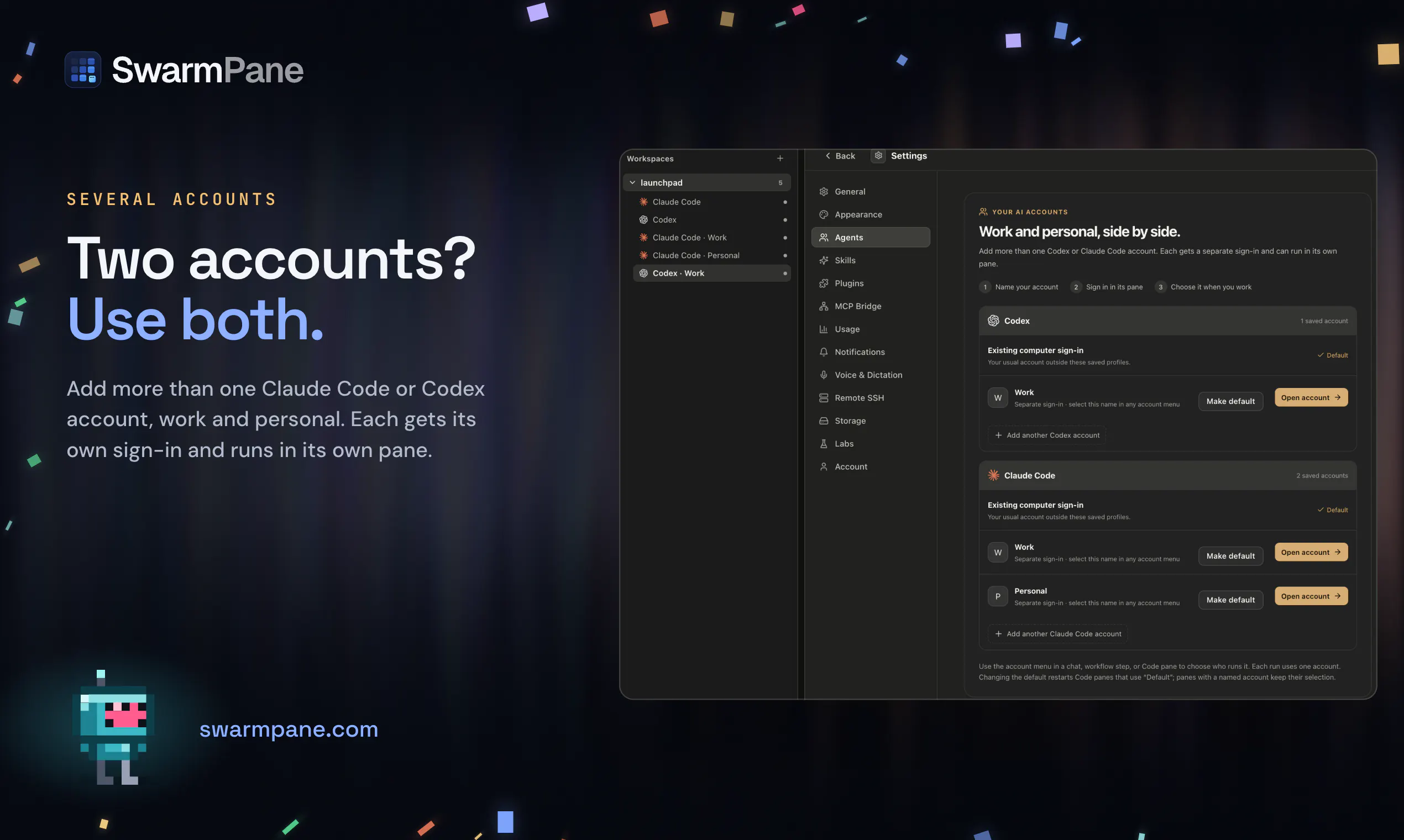Click the Claude Code starburst in card header

click(x=993, y=475)
